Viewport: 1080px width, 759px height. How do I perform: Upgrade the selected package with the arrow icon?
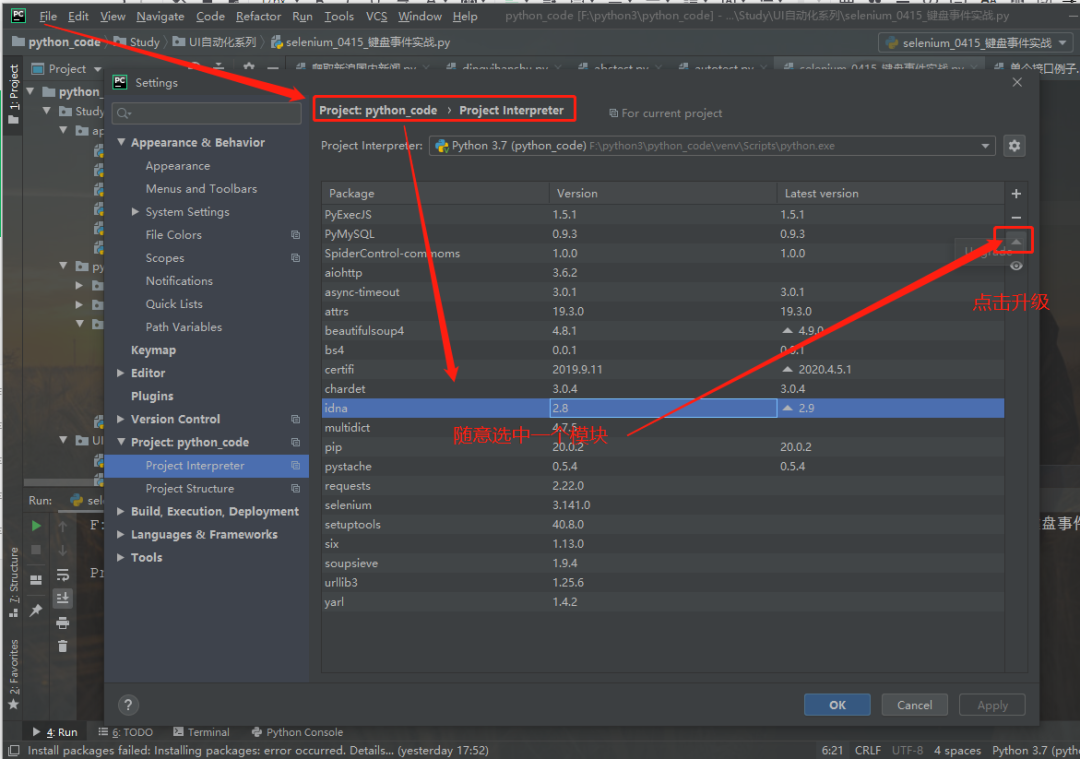coord(1016,241)
